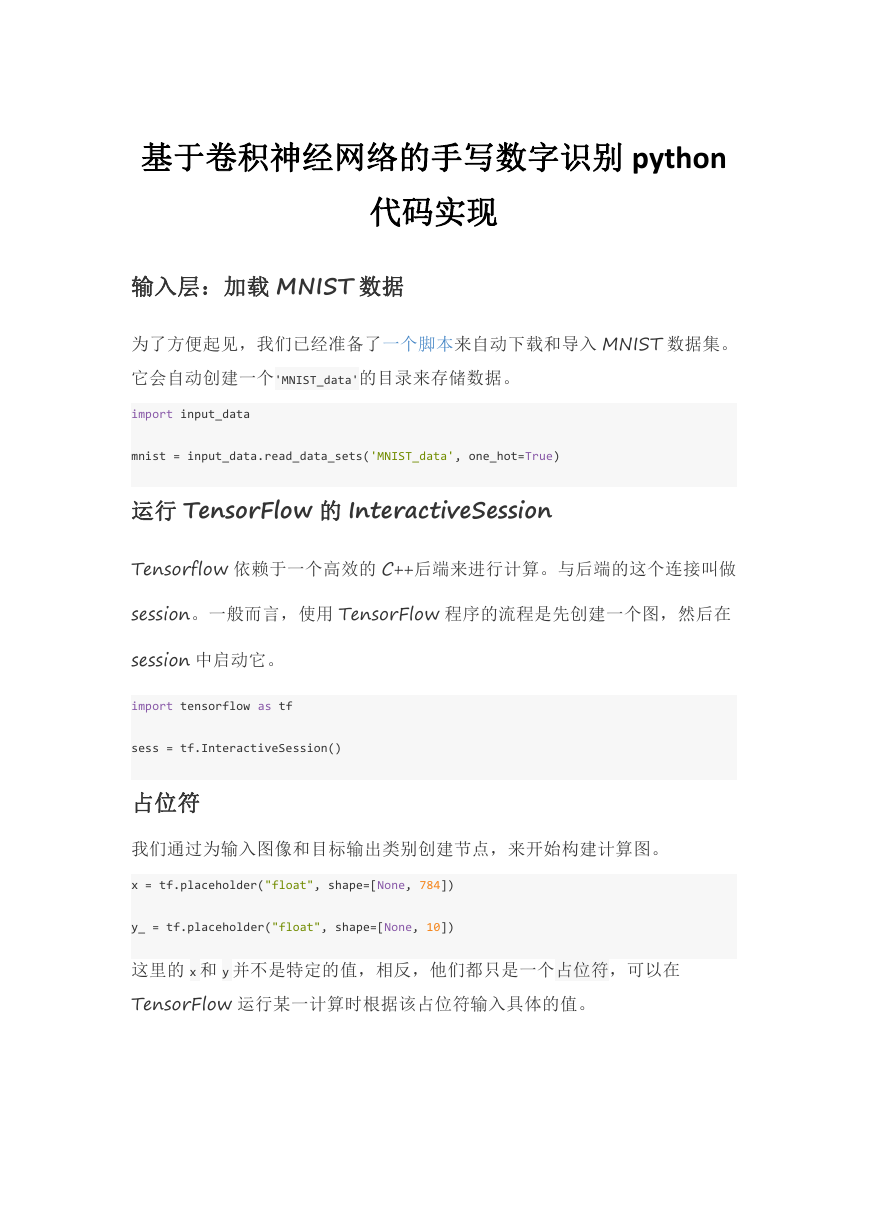Viewport: 869px width, 1228px height.
Task: Click the word "Tensorflow" starting the paragraph
Action: coord(180,569)
